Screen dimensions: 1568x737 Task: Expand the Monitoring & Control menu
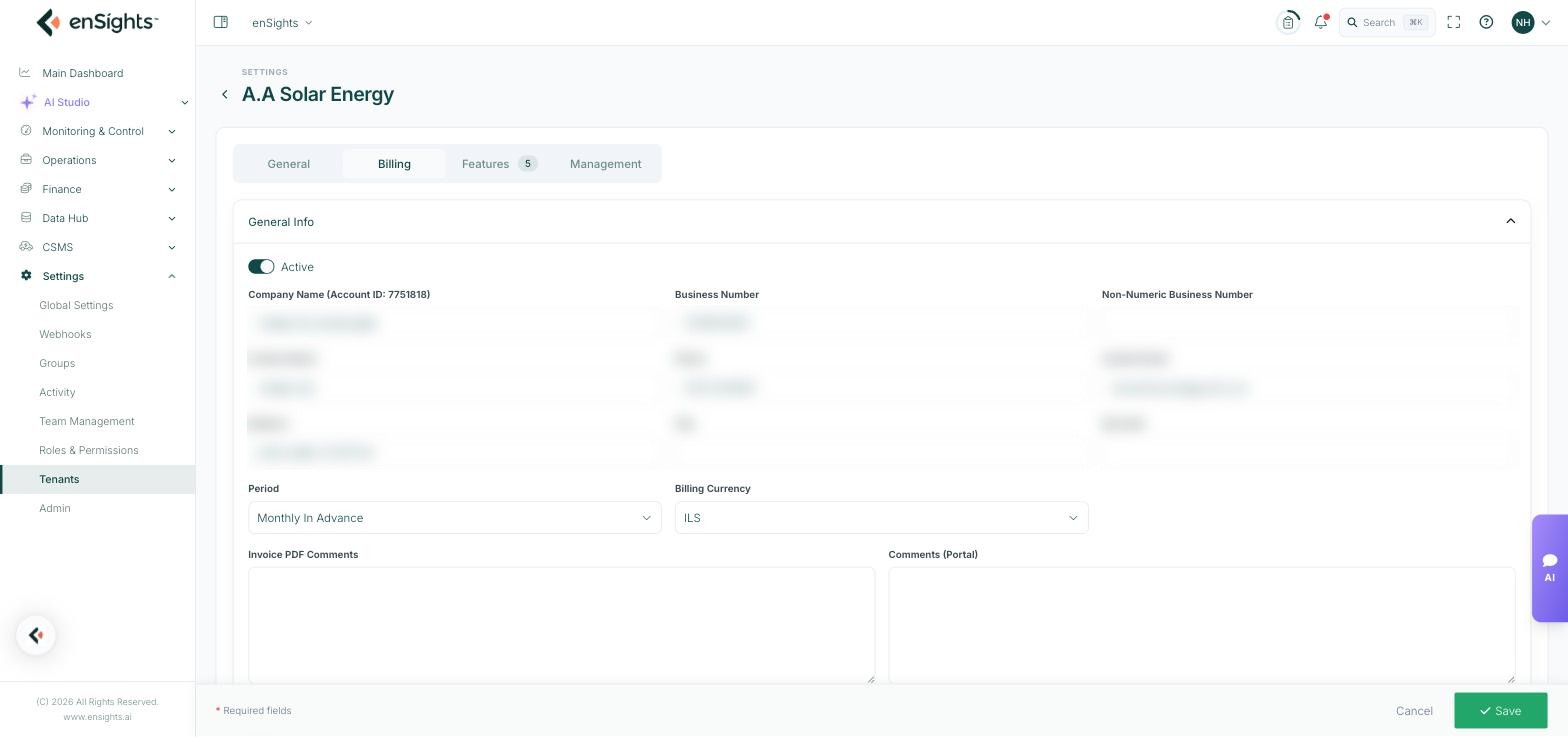(x=172, y=131)
